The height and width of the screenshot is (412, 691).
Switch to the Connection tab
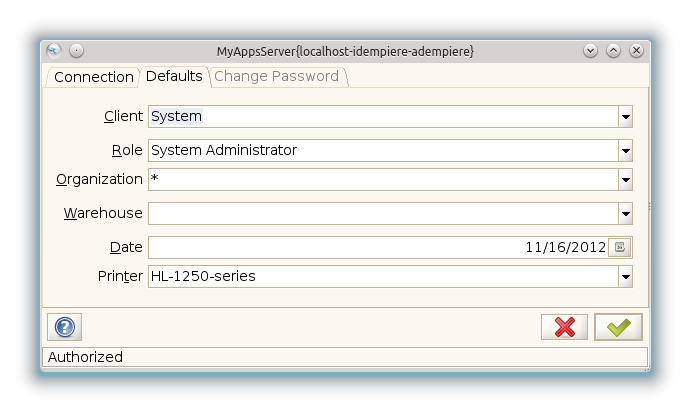93,77
